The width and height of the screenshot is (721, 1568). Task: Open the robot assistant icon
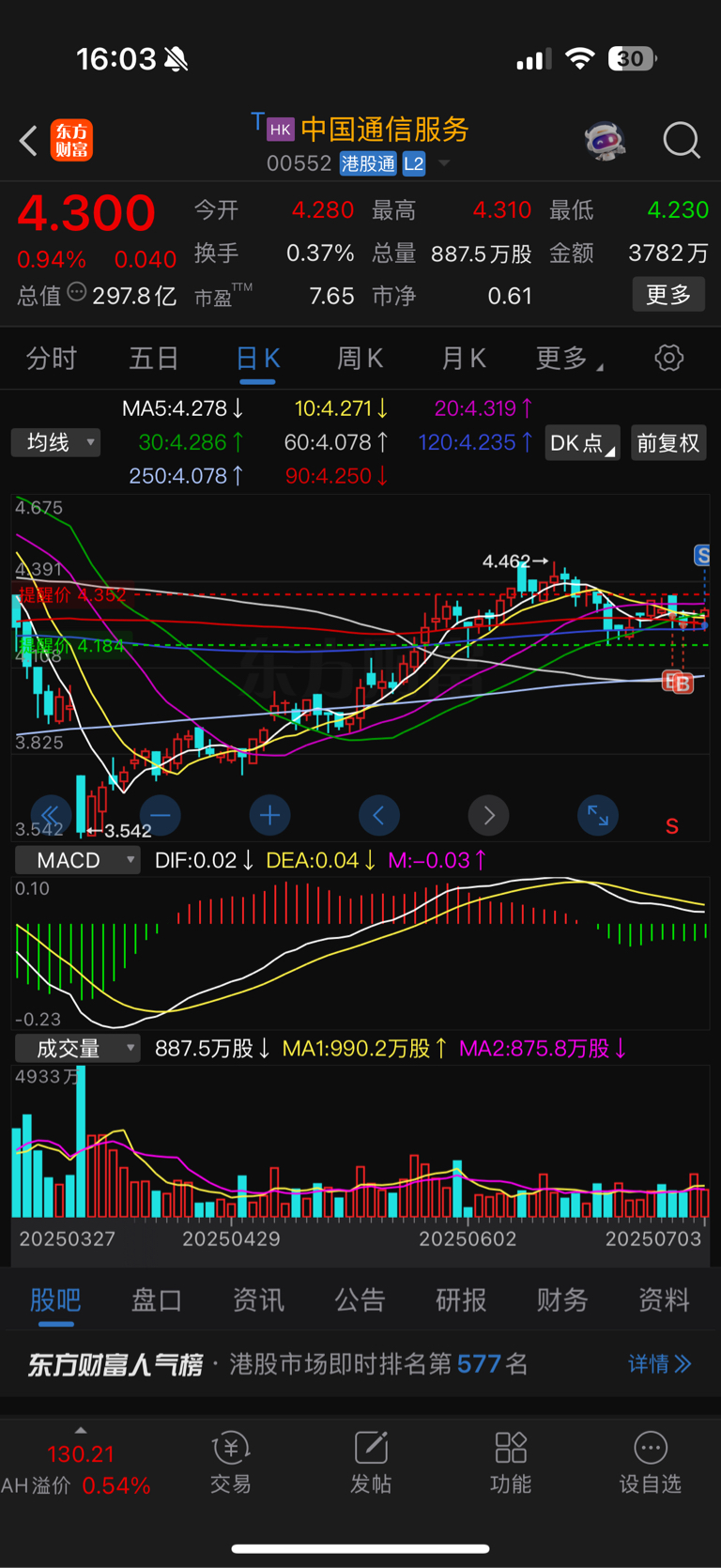[605, 141]
